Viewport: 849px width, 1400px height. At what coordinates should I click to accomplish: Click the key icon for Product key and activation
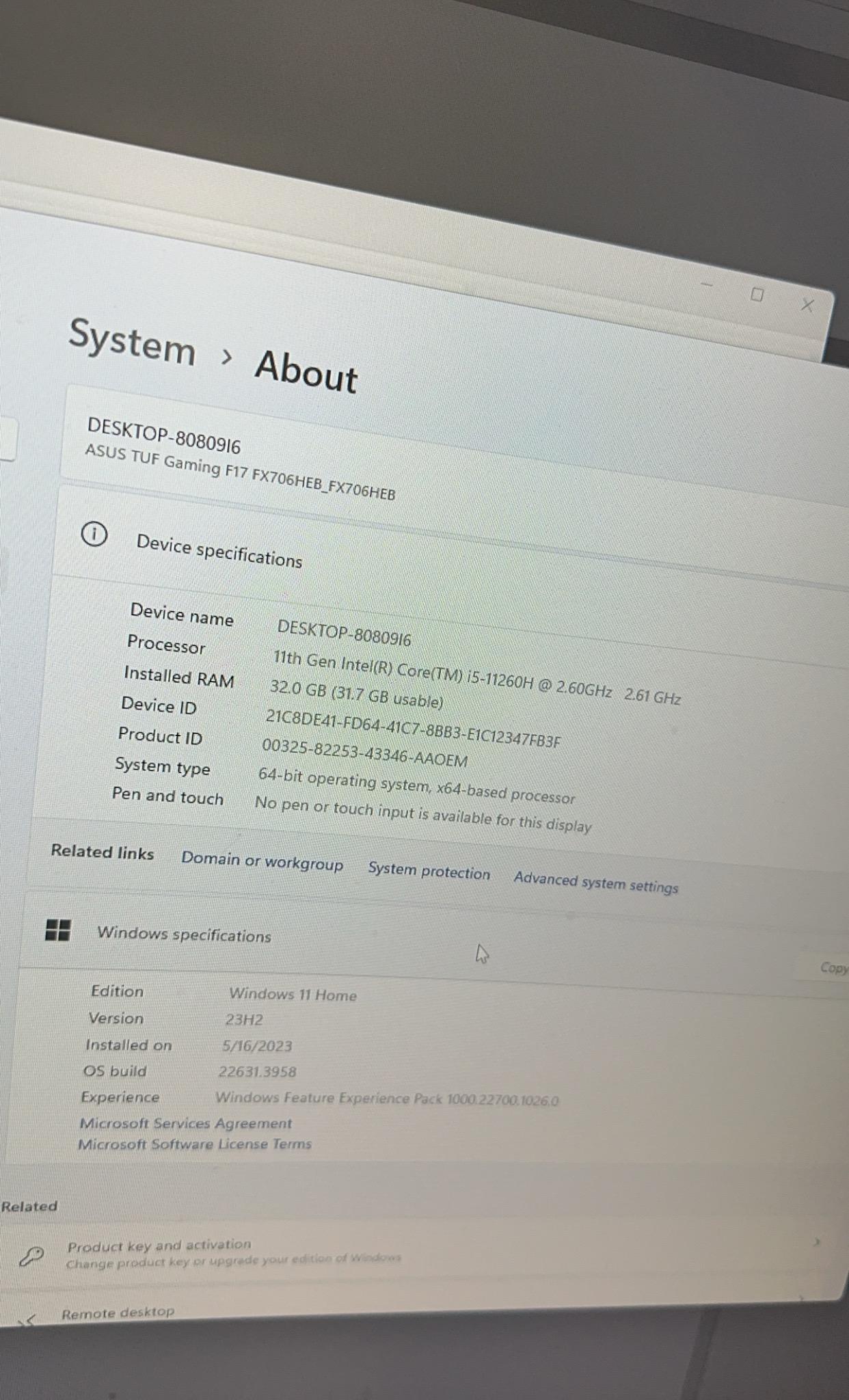pos(31,1255)
